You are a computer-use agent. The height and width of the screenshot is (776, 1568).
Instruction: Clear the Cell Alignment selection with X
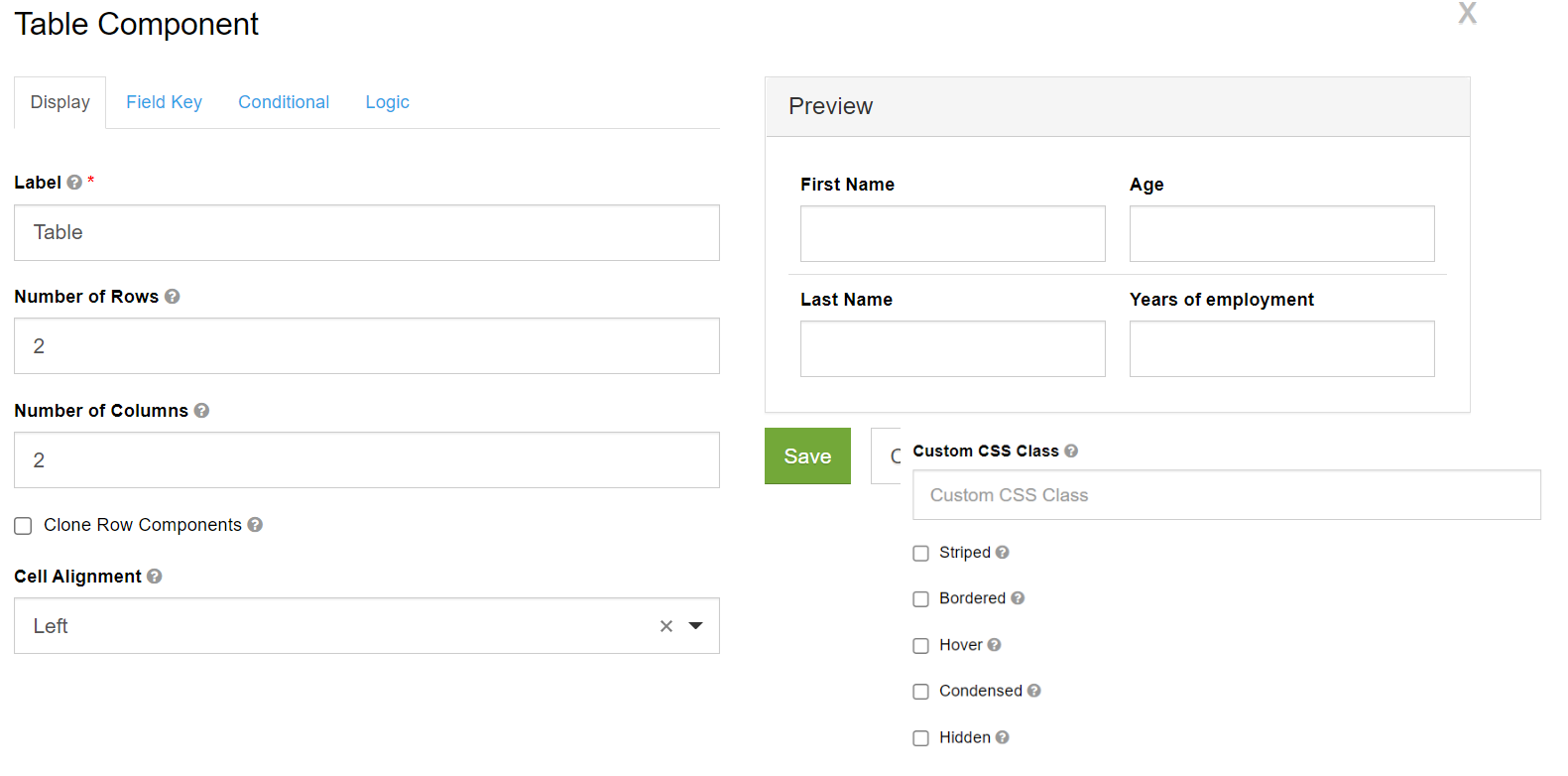[x=666, y=626]
